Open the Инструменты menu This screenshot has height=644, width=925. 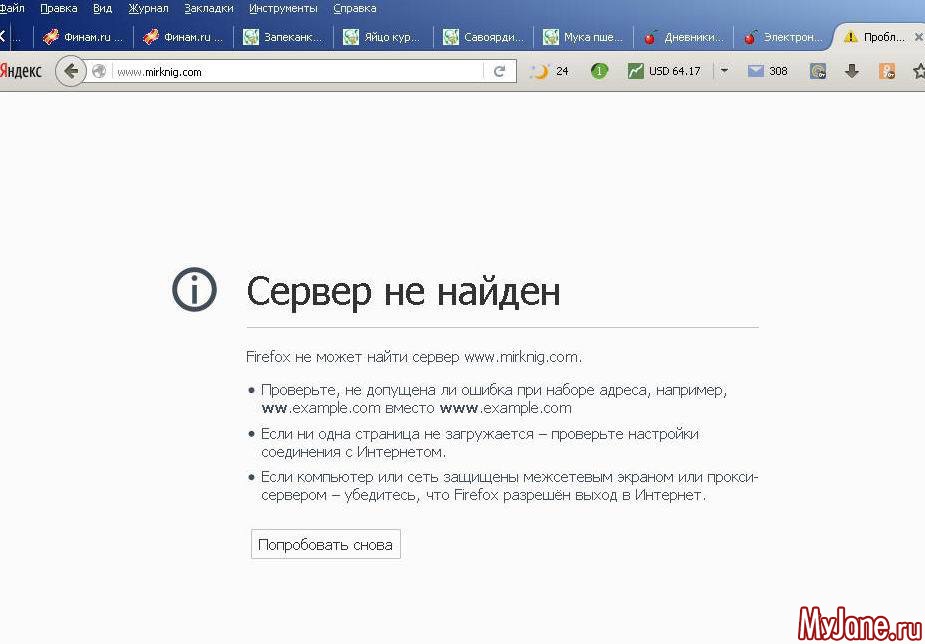click(283, 8)
